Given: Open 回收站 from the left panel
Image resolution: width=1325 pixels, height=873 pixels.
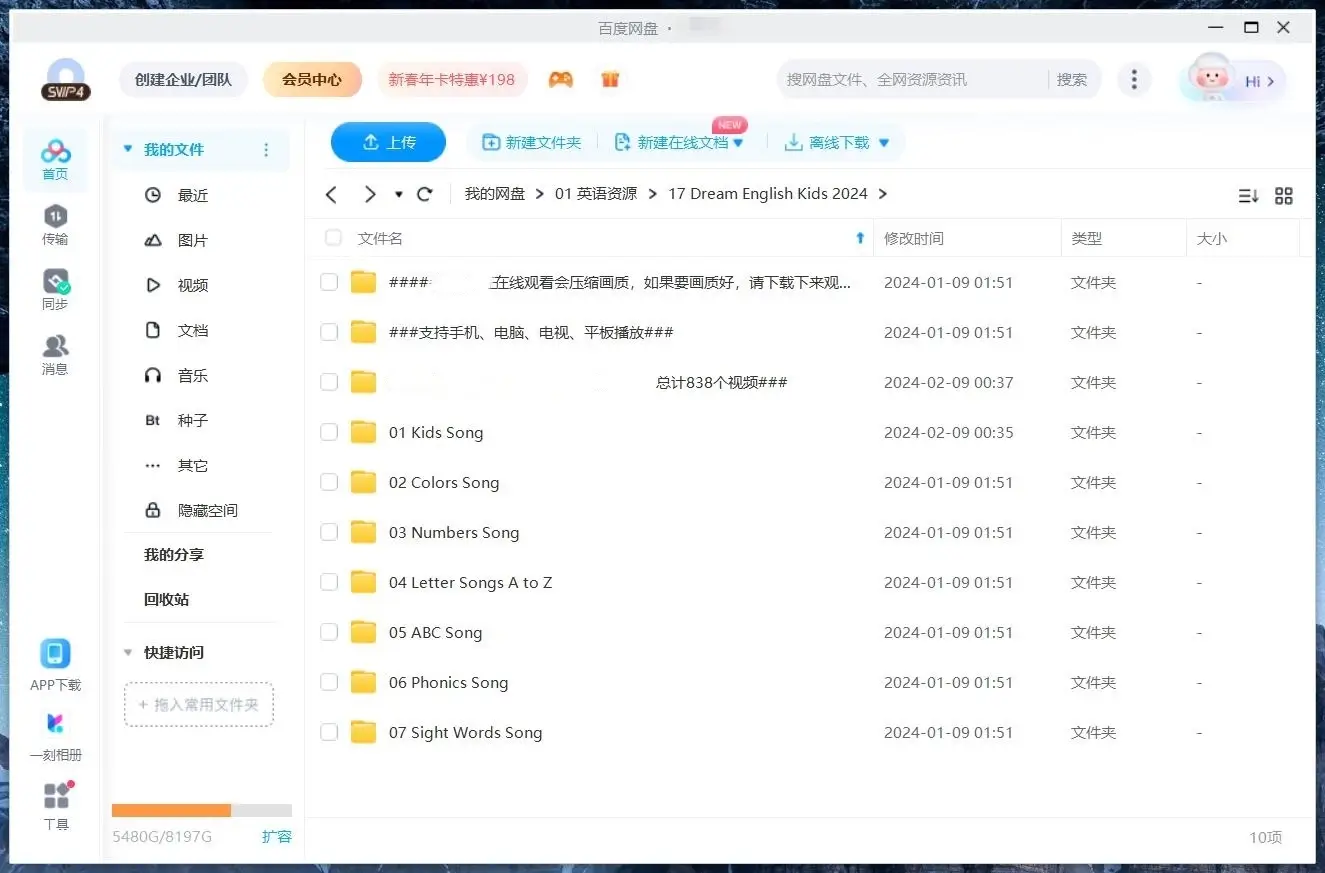Looking at the screenshot, I should point(166,600).
